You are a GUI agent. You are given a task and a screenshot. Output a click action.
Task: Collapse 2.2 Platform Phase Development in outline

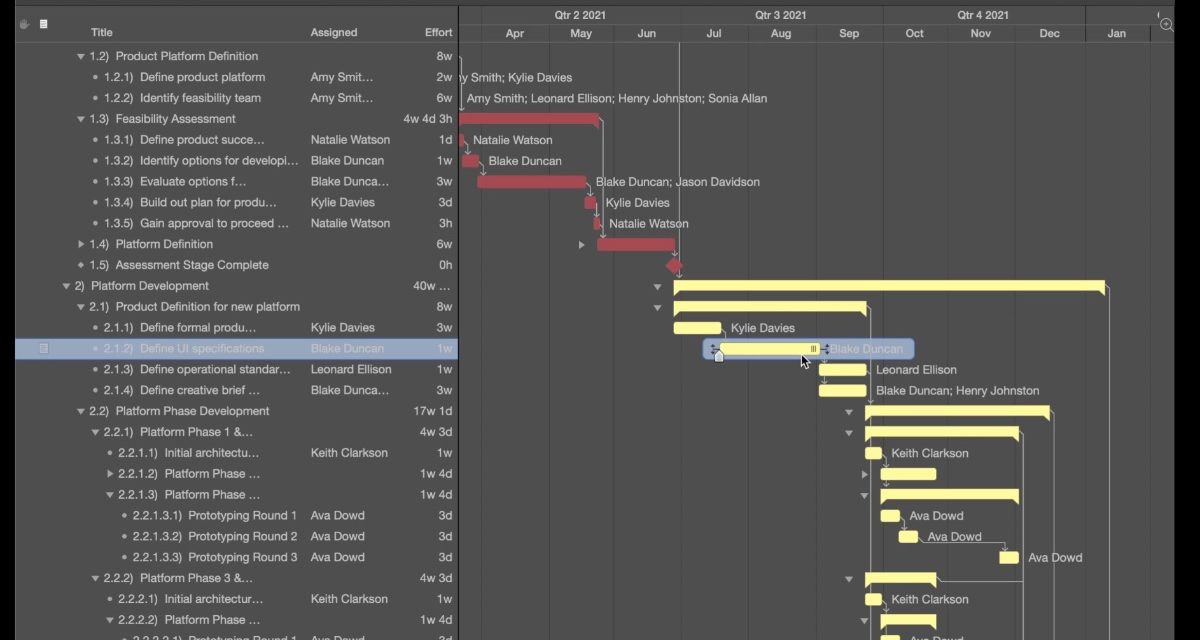[x=81, y=412]
